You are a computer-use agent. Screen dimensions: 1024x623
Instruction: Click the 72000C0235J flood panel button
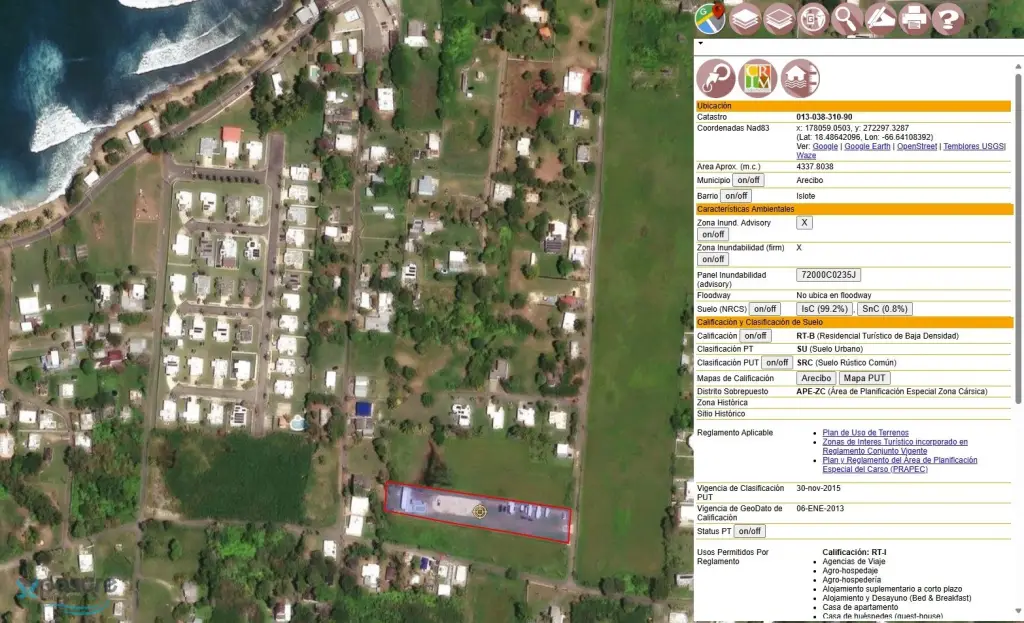829,275
